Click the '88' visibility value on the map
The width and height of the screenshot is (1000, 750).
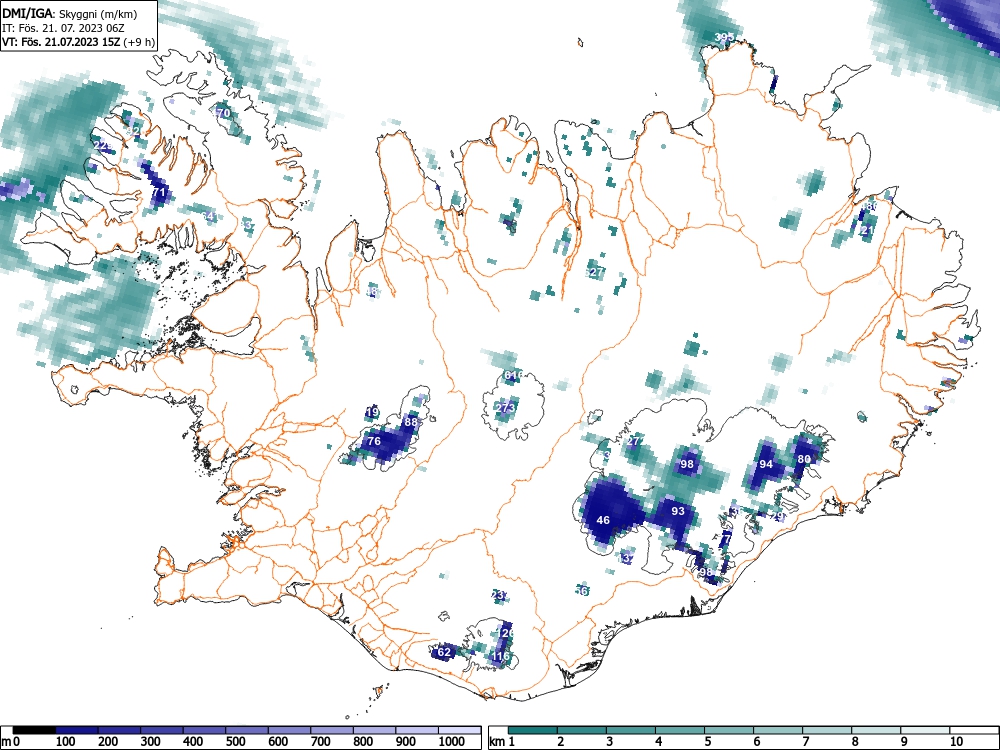tap(411, 422)
